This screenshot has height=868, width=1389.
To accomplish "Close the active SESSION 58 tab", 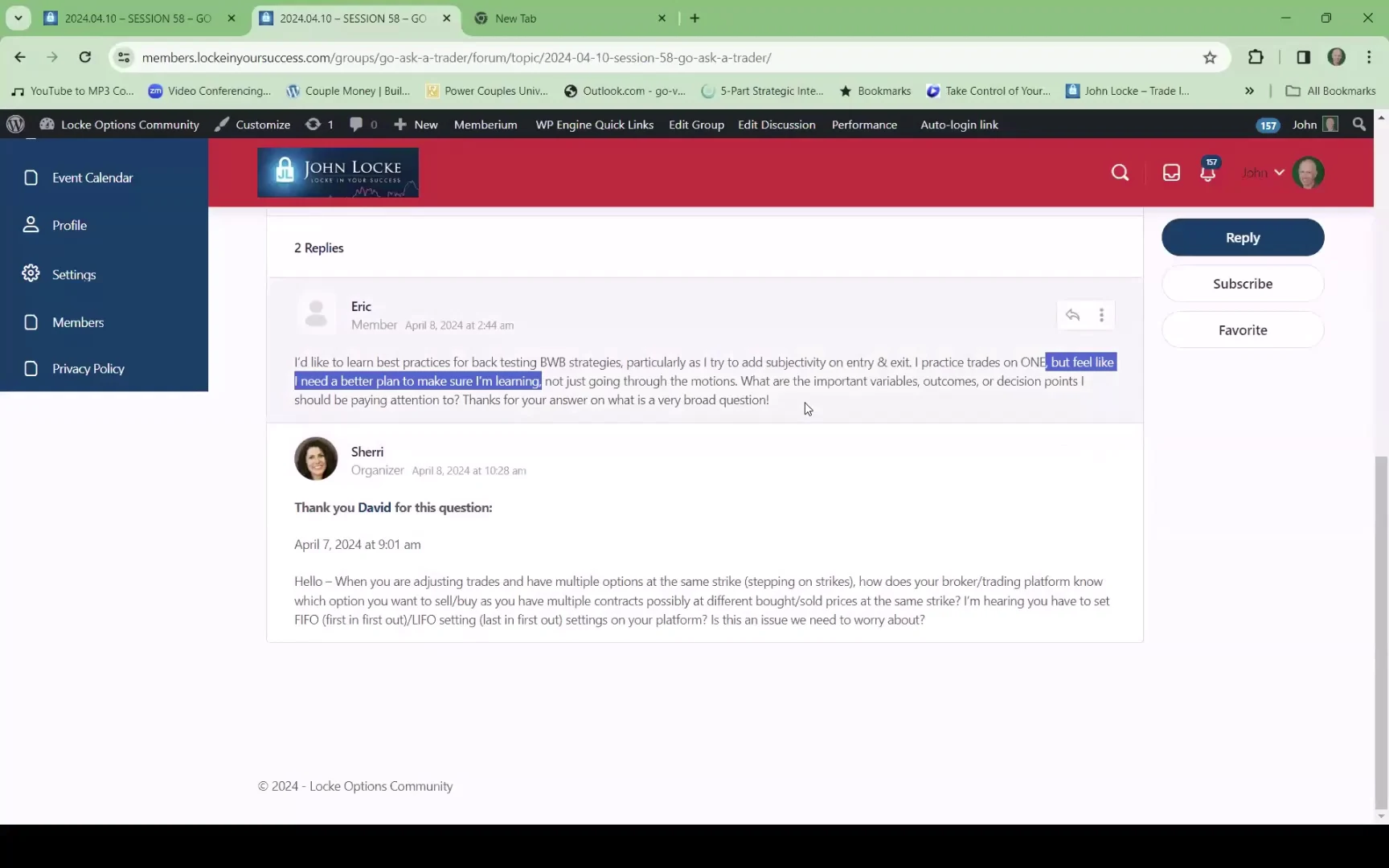I will (446, 18).
